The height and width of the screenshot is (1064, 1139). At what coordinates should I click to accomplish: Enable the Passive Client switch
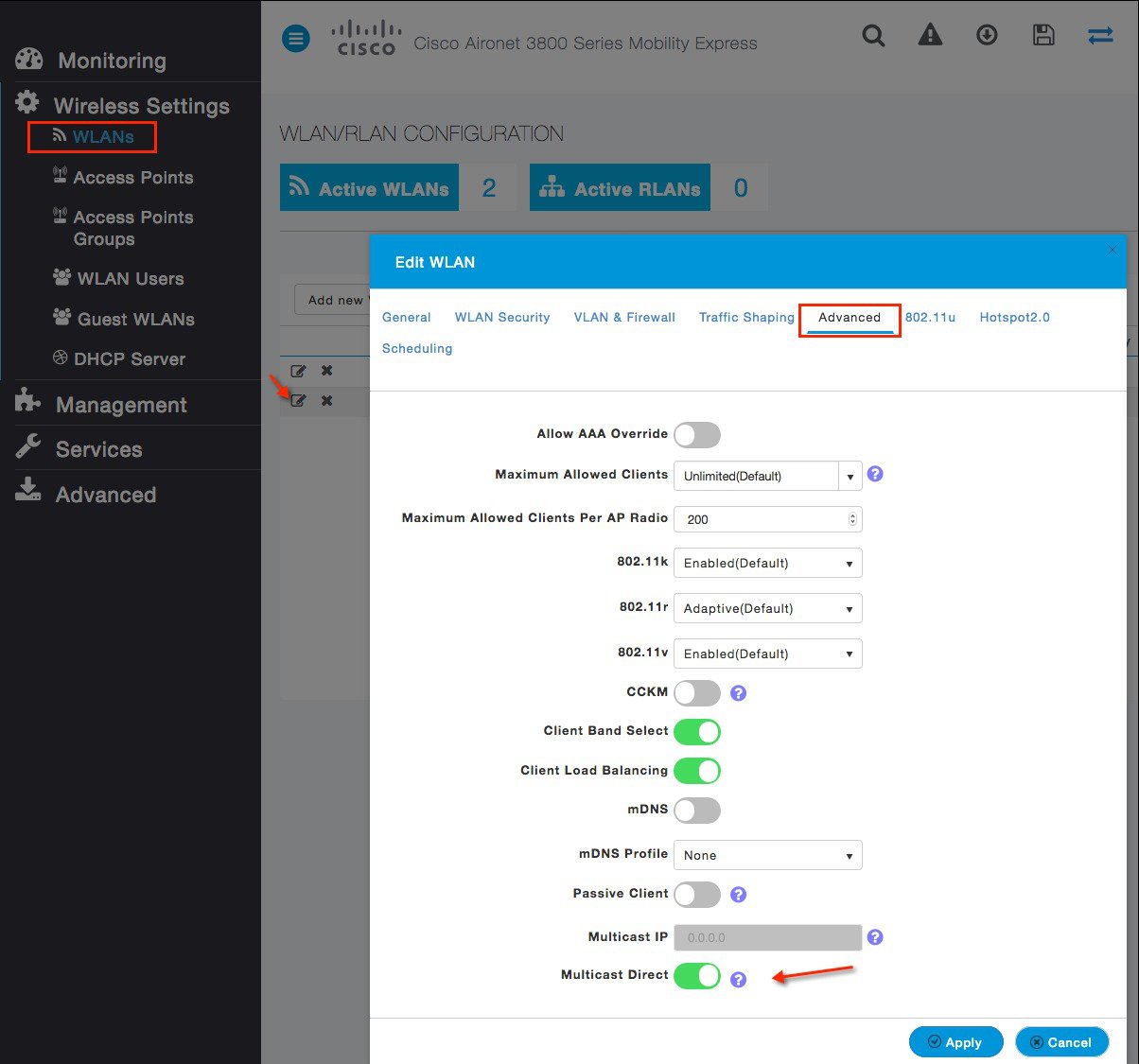point(697,895)
